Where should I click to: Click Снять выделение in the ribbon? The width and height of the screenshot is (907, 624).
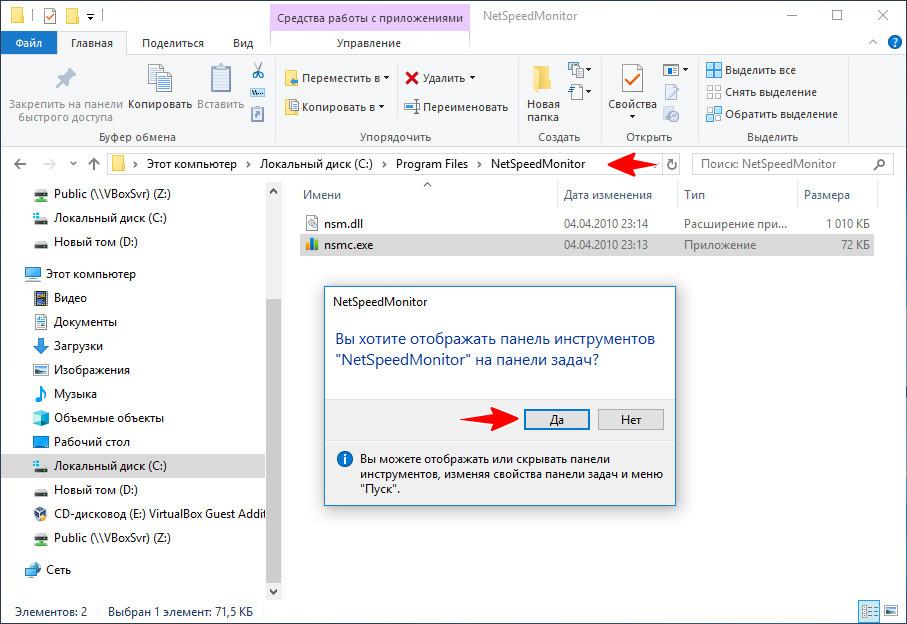point(762,92)
